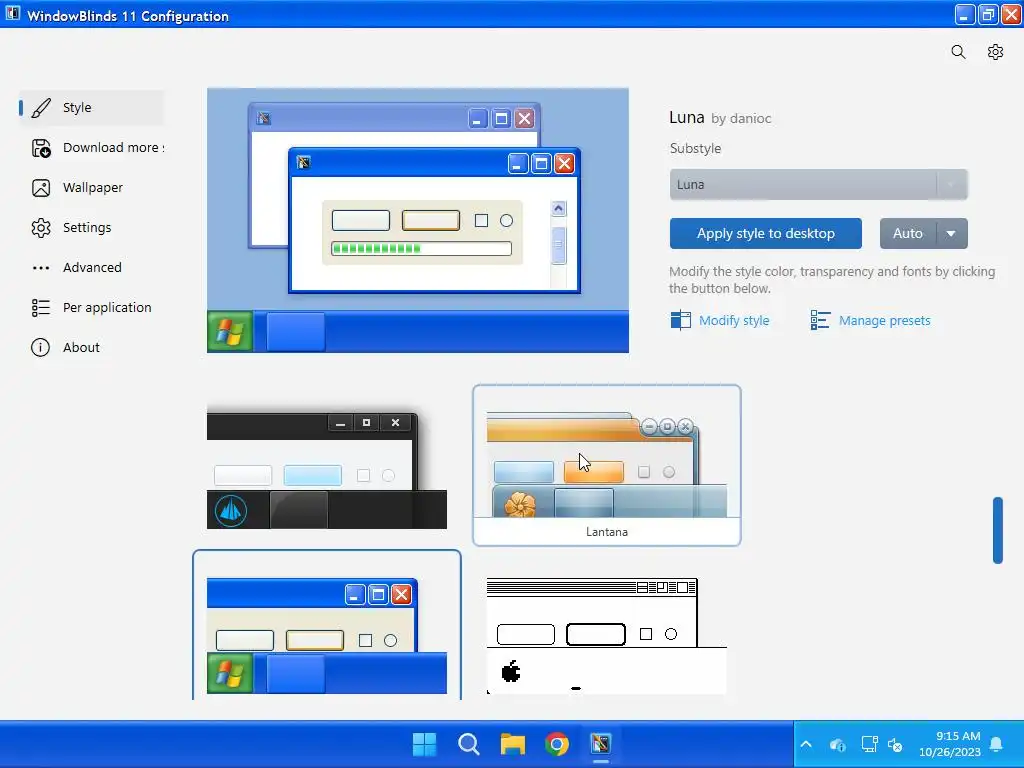Click the WindowBlinds taskbar icon
The height and width of the screenshot is (768, 1024).
coord(601,744)
